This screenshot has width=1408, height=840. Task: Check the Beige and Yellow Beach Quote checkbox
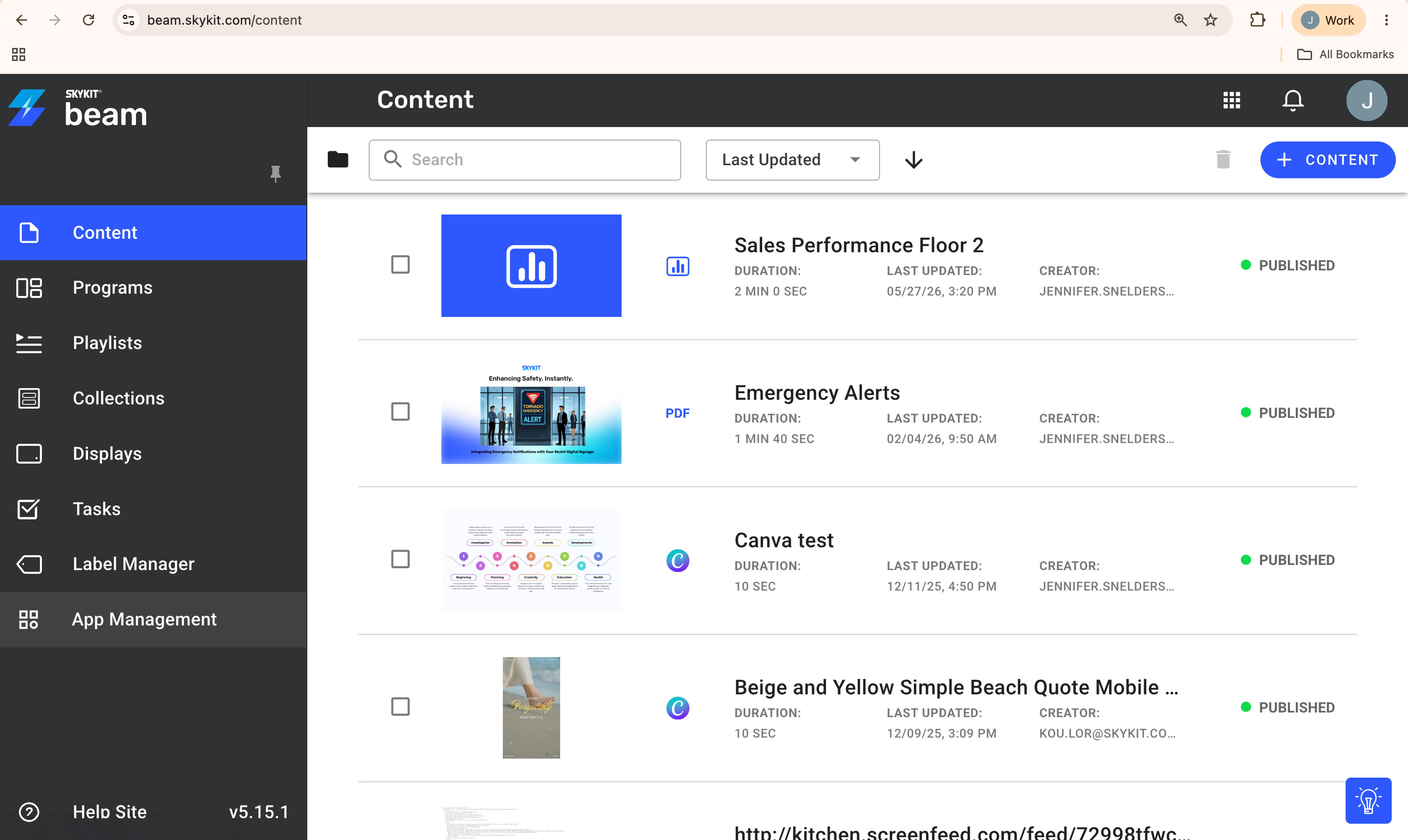pyautogui.click(x=400, y=706)
